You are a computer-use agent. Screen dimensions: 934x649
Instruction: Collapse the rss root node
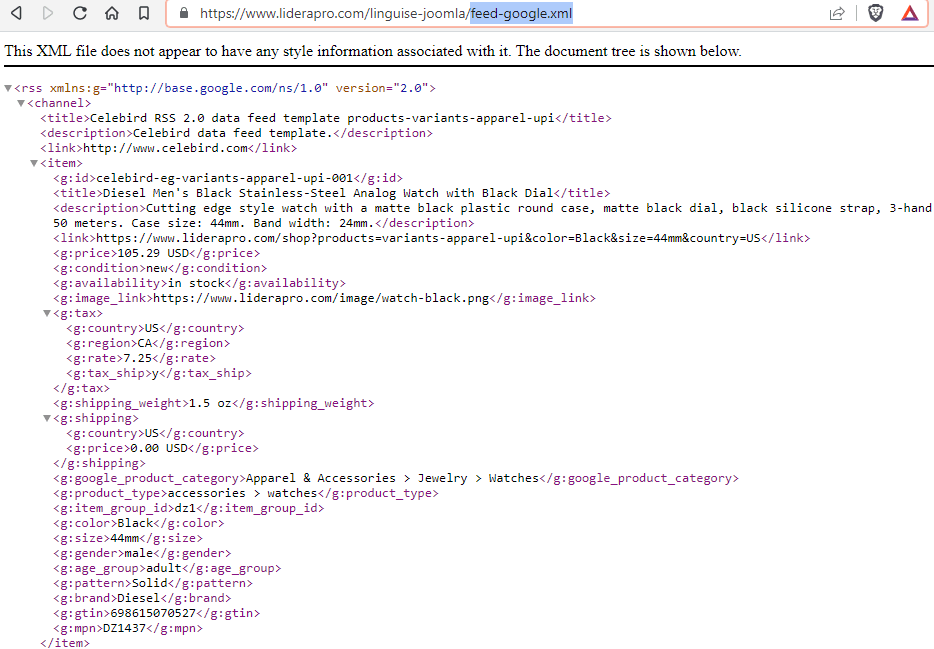[x=8, y=88]
